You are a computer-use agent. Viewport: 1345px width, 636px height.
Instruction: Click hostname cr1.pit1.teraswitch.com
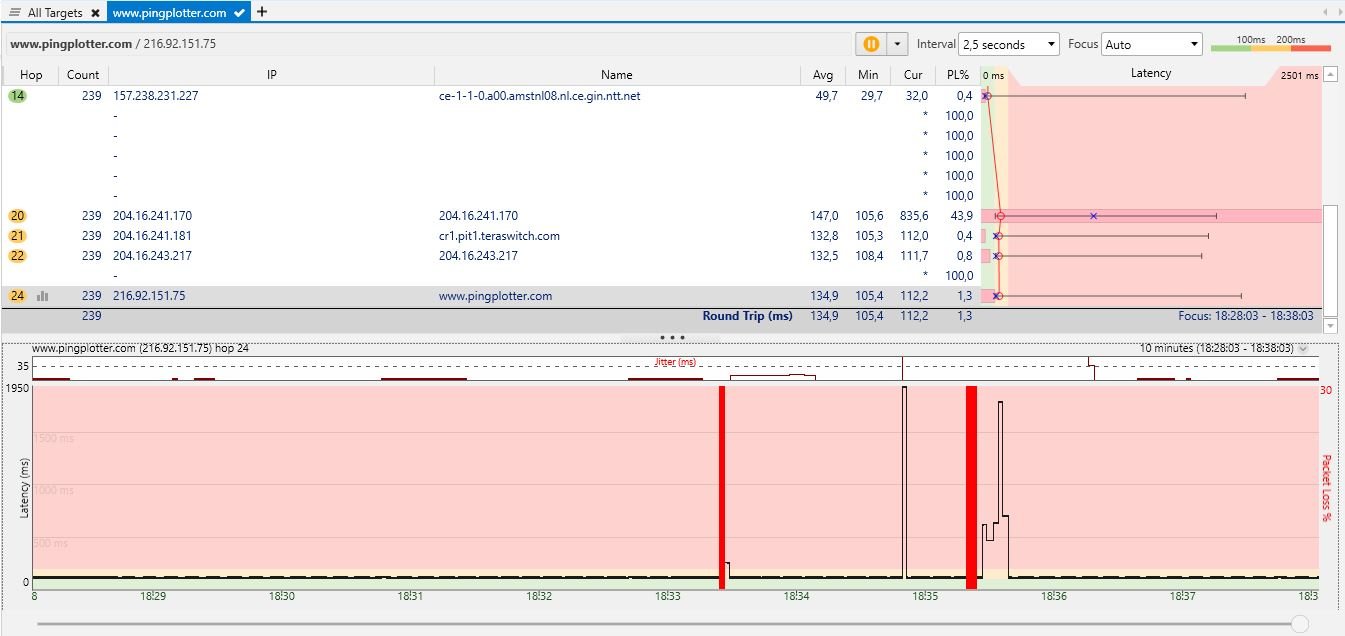pyautogui.click(x=499, y=236)
